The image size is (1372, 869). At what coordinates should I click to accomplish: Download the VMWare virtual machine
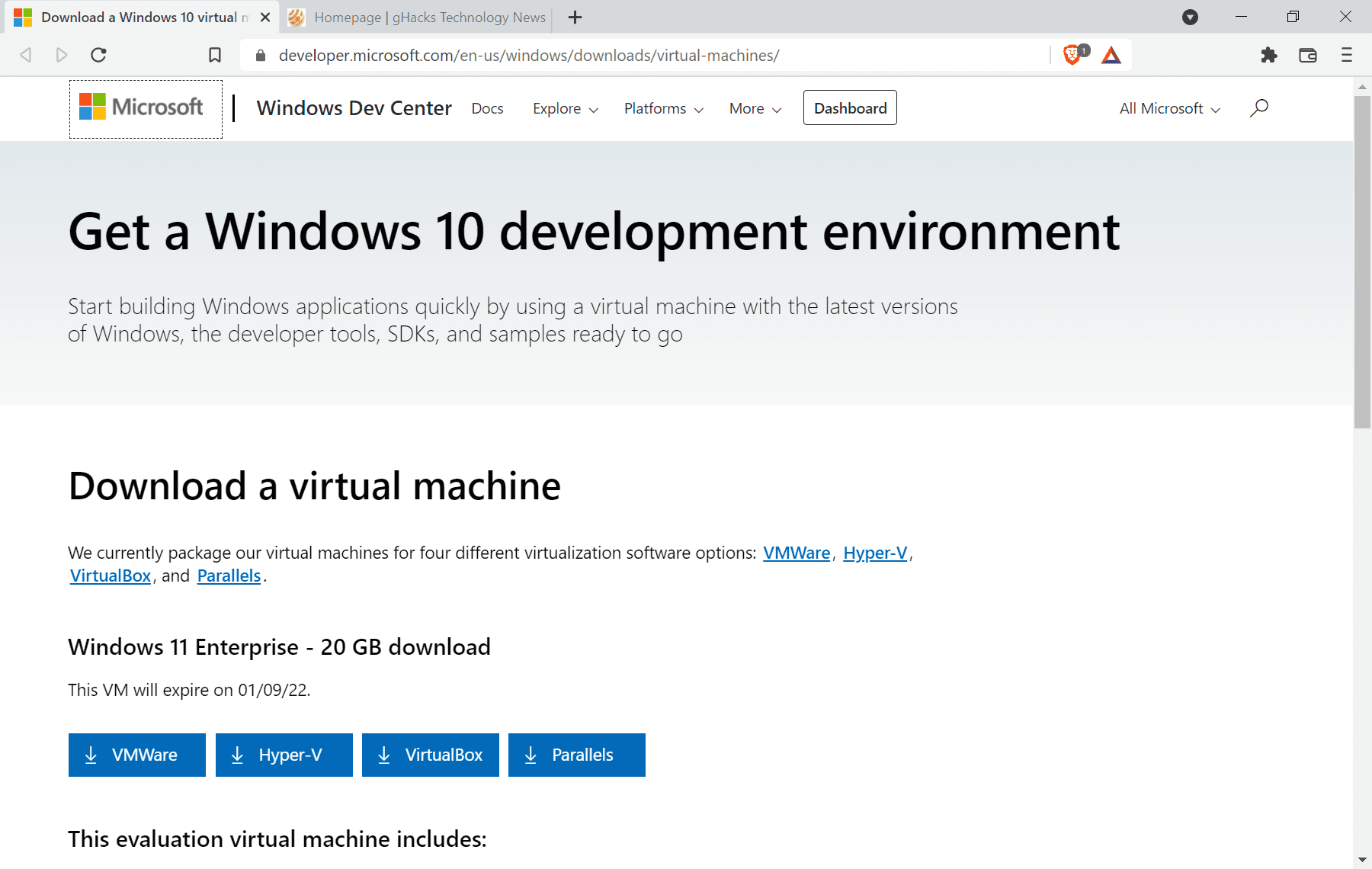coord(136,755)
